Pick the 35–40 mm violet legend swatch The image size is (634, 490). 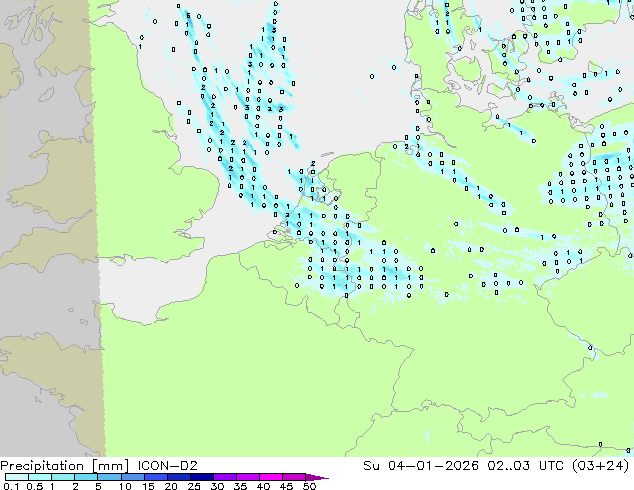[248, 477]
